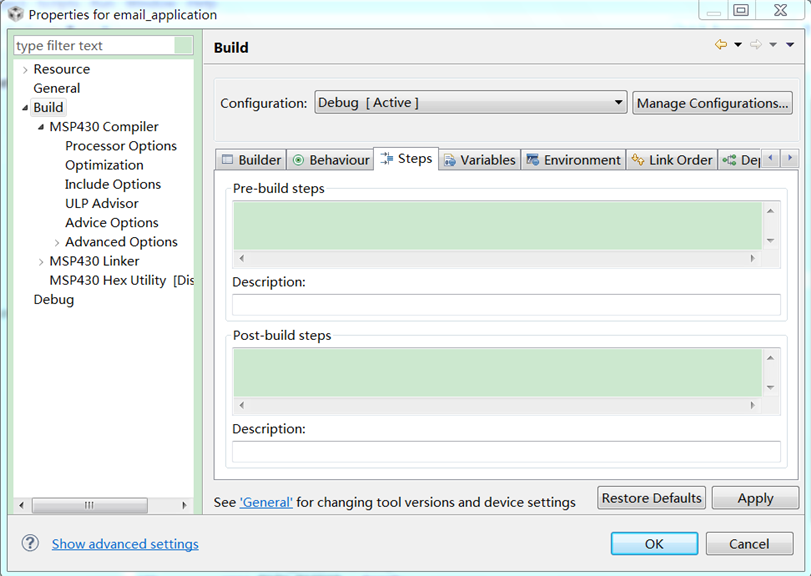Click the forward navigation arrow icon

755,45
